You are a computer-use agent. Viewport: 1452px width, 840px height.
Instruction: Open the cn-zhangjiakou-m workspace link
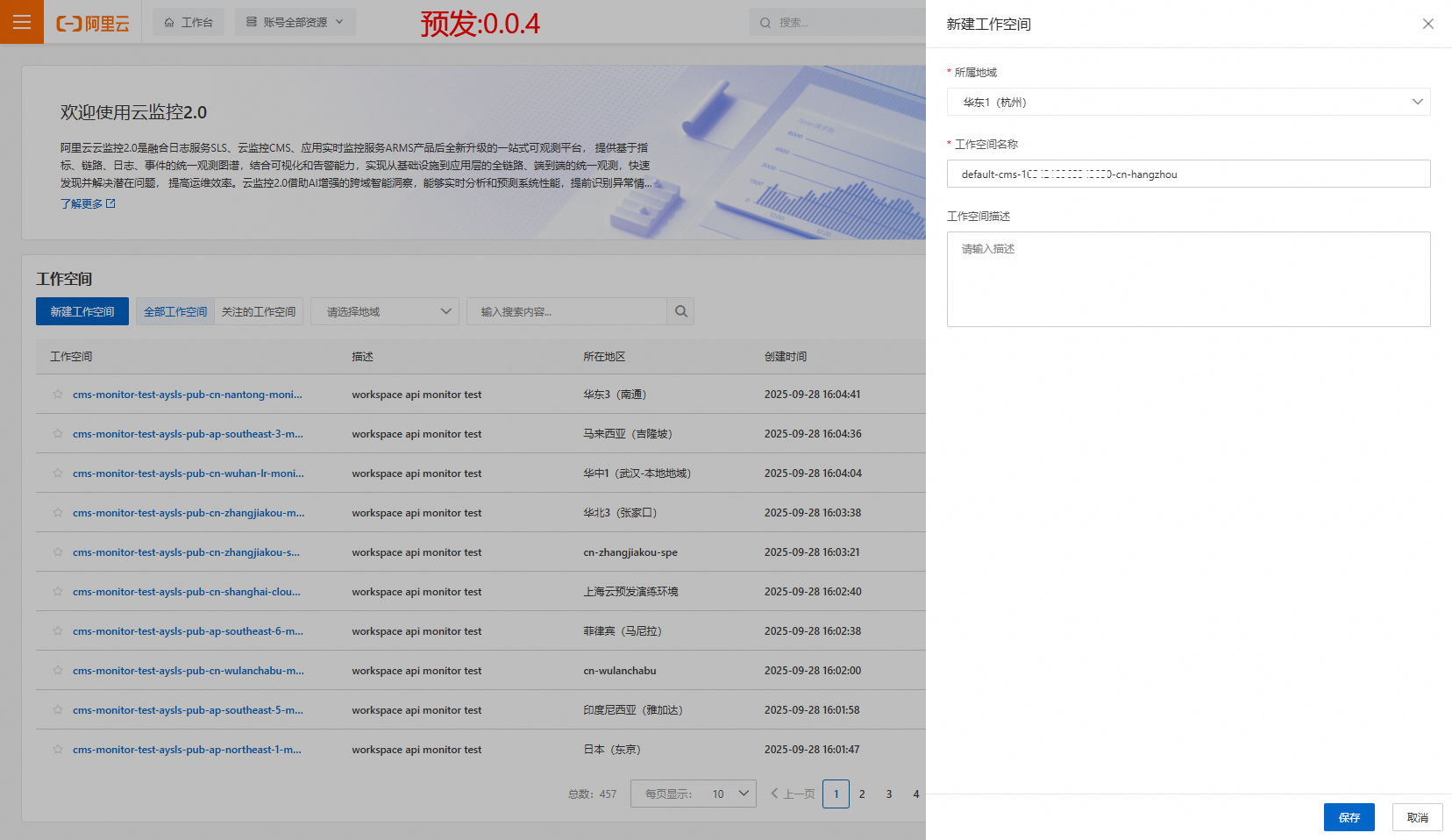[189, 513]
